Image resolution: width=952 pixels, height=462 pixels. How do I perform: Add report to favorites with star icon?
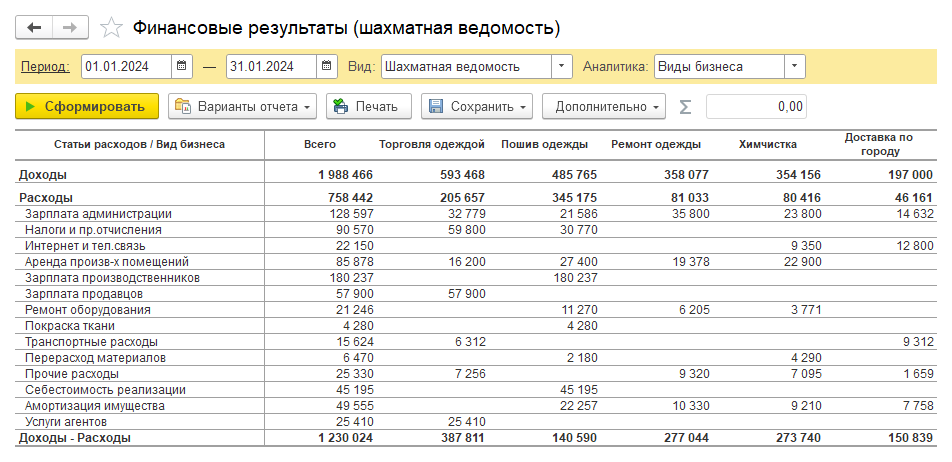tap(111, 27)
